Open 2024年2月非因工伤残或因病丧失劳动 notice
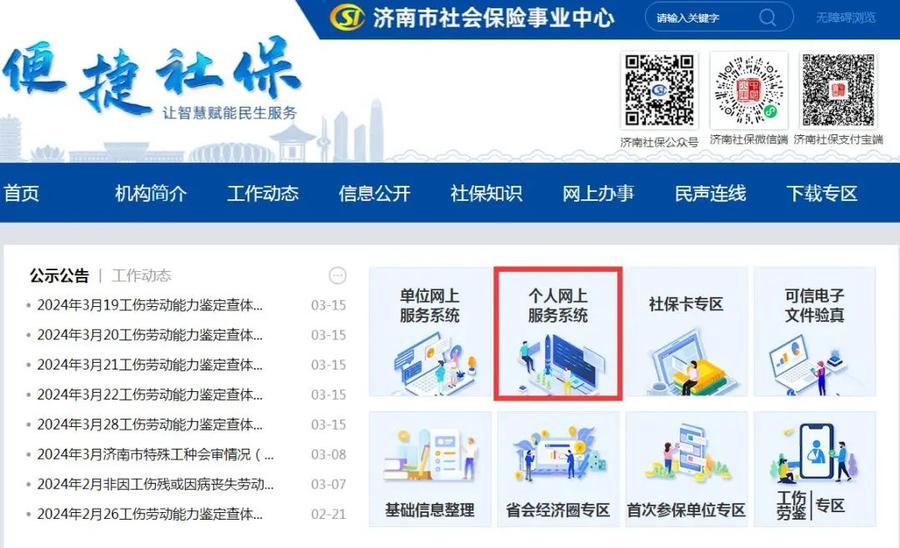 click(155, 484)
